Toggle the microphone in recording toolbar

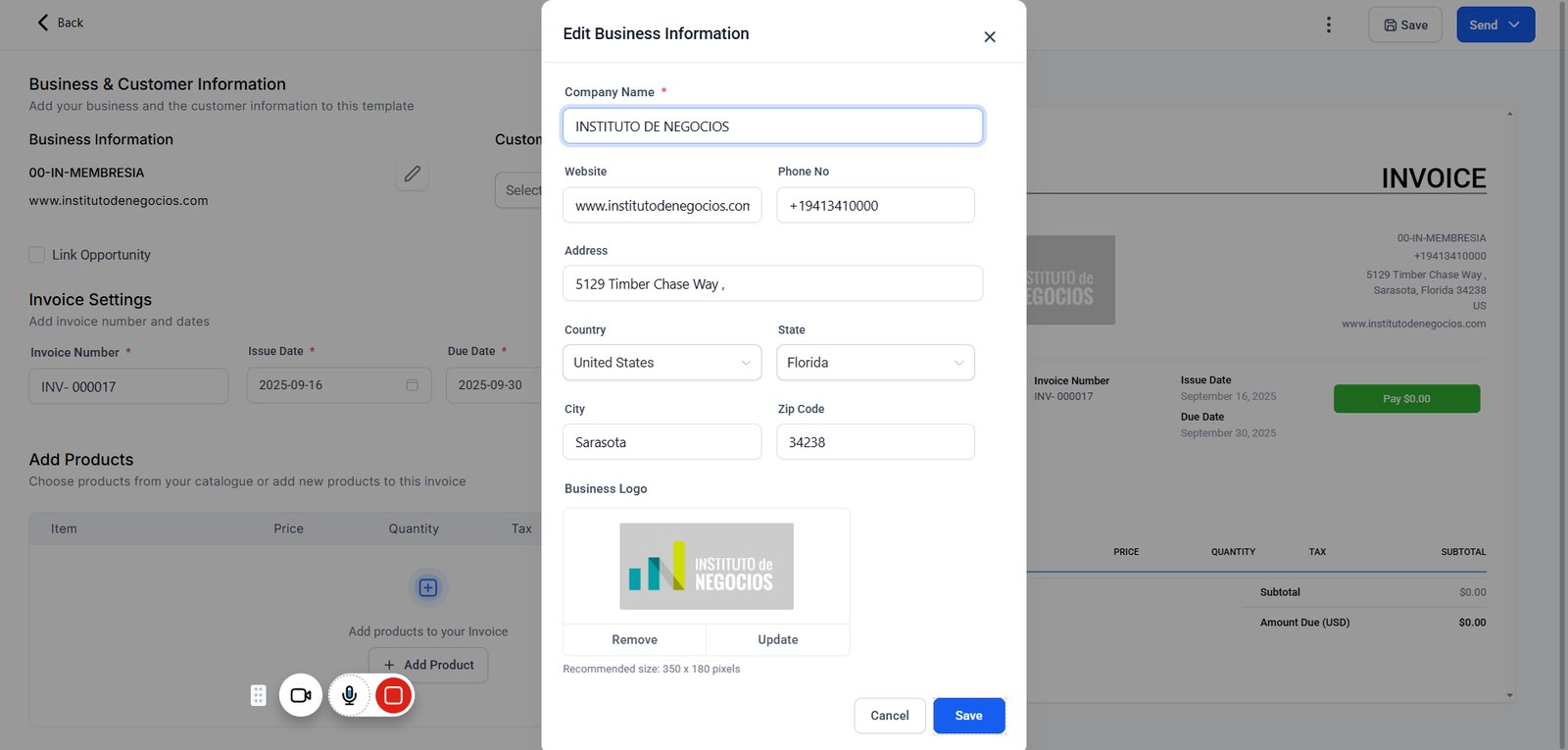(x=349, y=695)
